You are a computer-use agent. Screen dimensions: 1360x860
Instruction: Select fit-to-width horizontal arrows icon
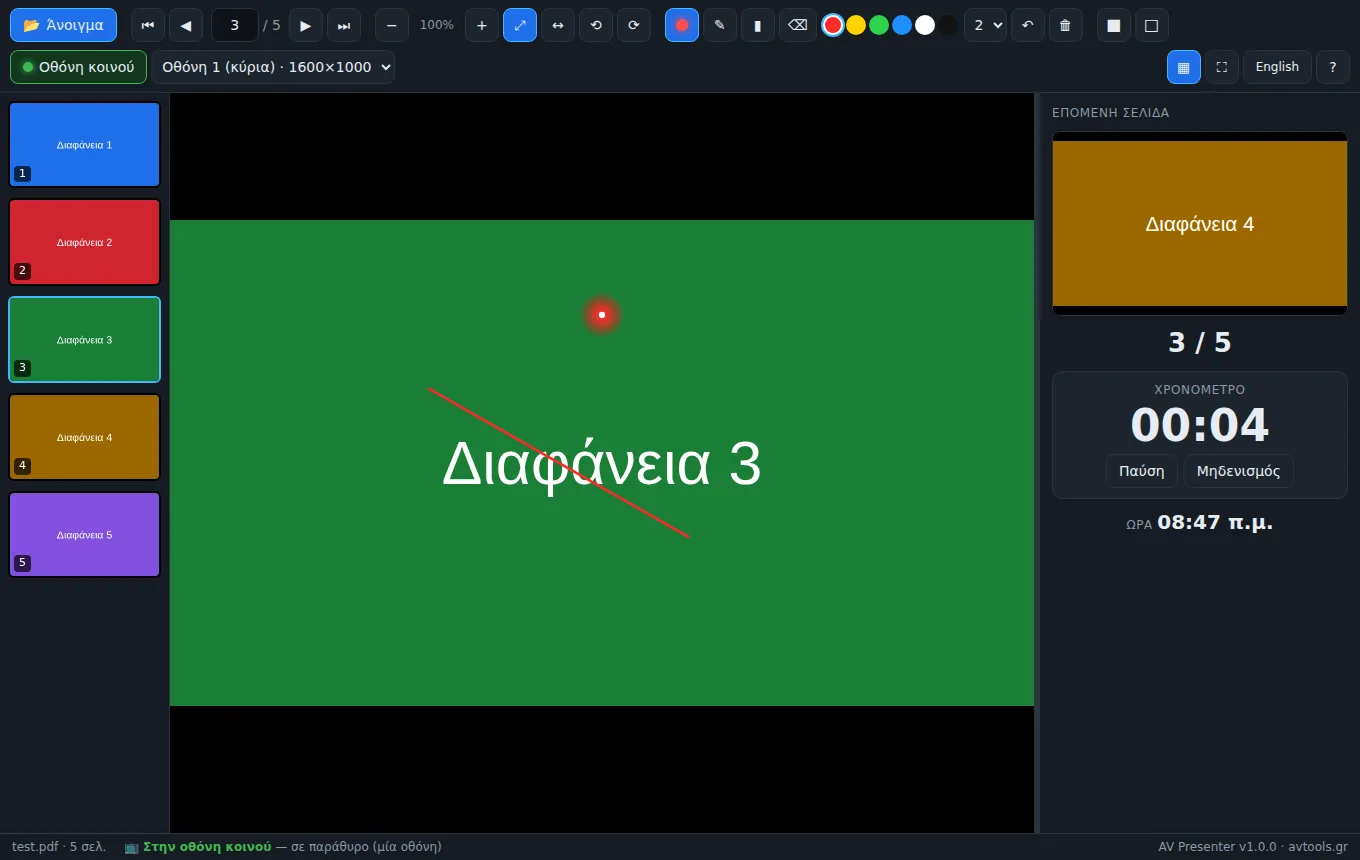(x=558, y=25)
